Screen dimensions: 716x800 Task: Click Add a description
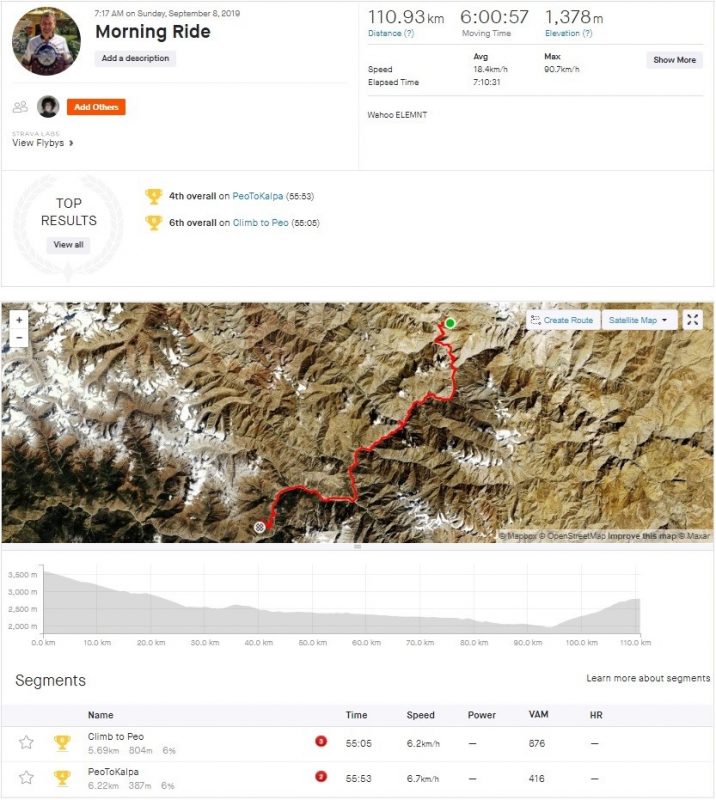pos(136,59)
